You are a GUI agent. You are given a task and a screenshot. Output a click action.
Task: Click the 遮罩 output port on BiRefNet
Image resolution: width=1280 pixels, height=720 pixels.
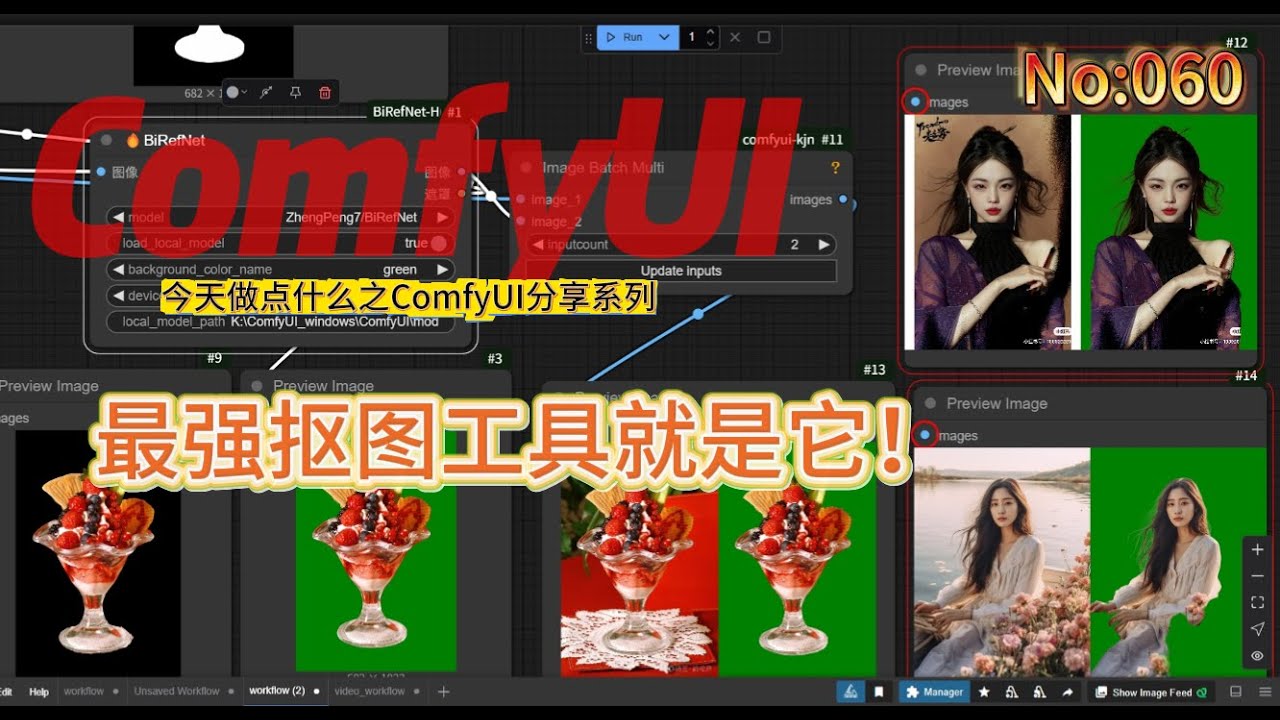click(461, 193)
